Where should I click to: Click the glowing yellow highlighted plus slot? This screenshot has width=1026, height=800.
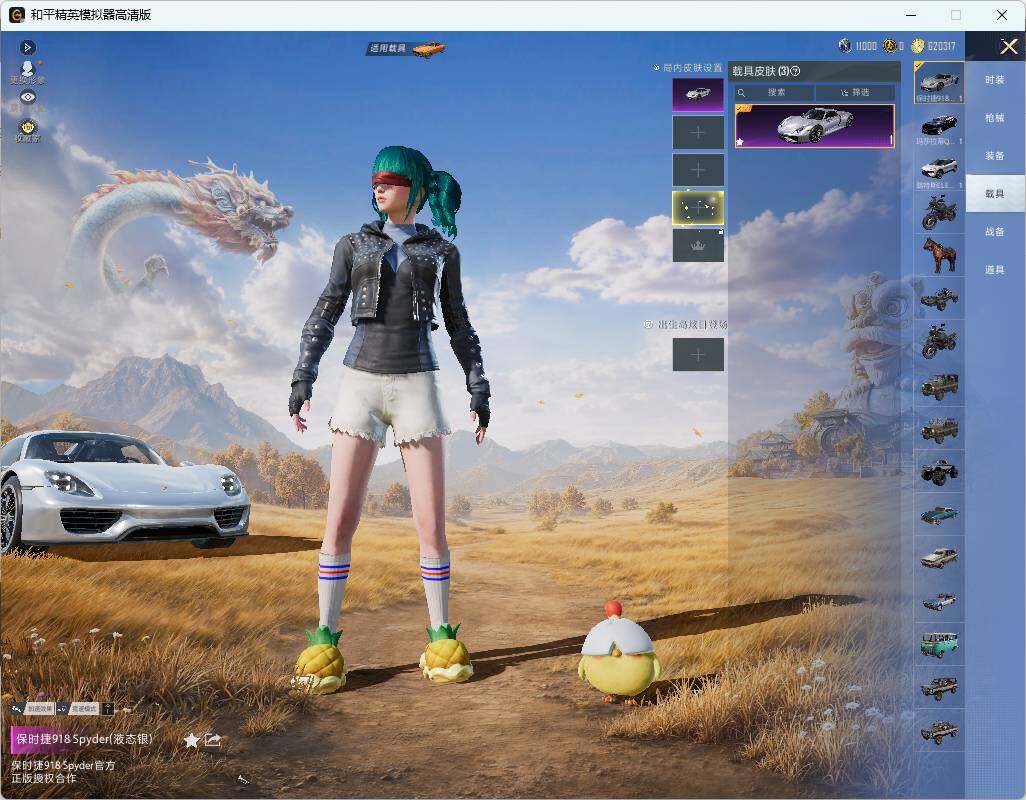[698, 208]
